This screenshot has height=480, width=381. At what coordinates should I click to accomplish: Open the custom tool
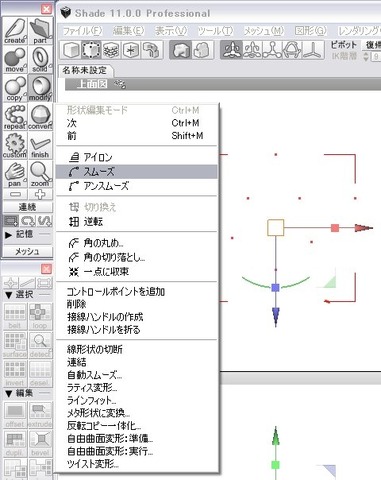pyautogui.click(x=15, y=145)
